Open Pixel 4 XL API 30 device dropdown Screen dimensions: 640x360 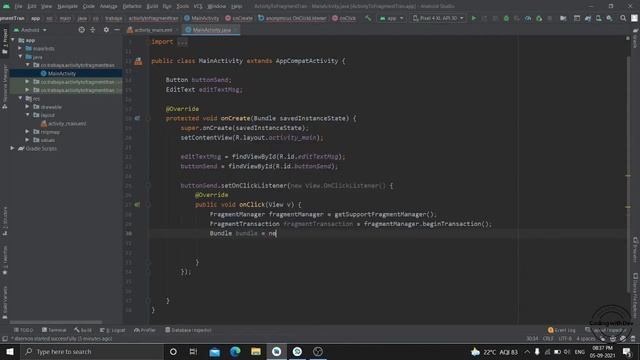point(438,18)
